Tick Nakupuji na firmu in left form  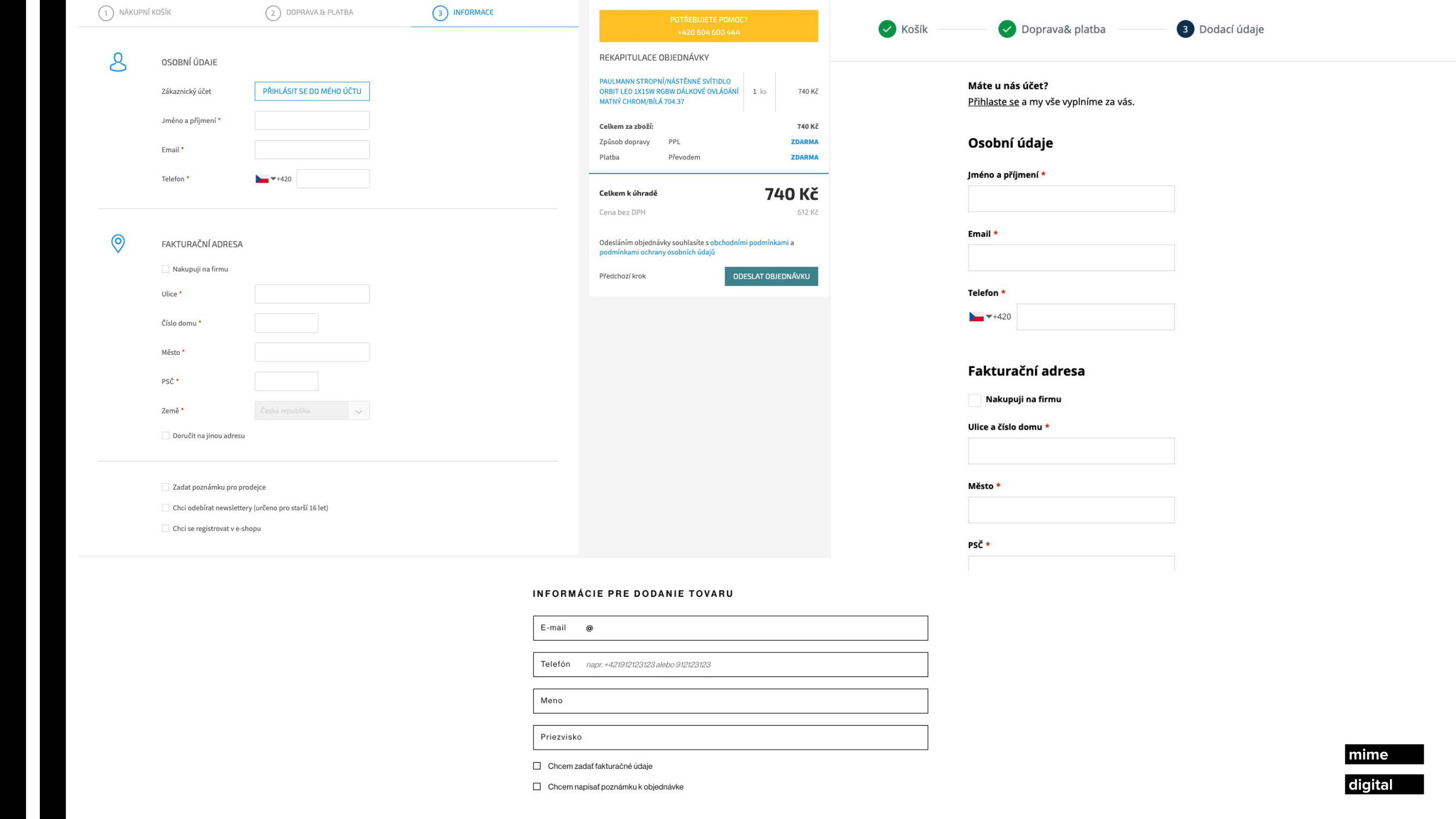(165, 269)
